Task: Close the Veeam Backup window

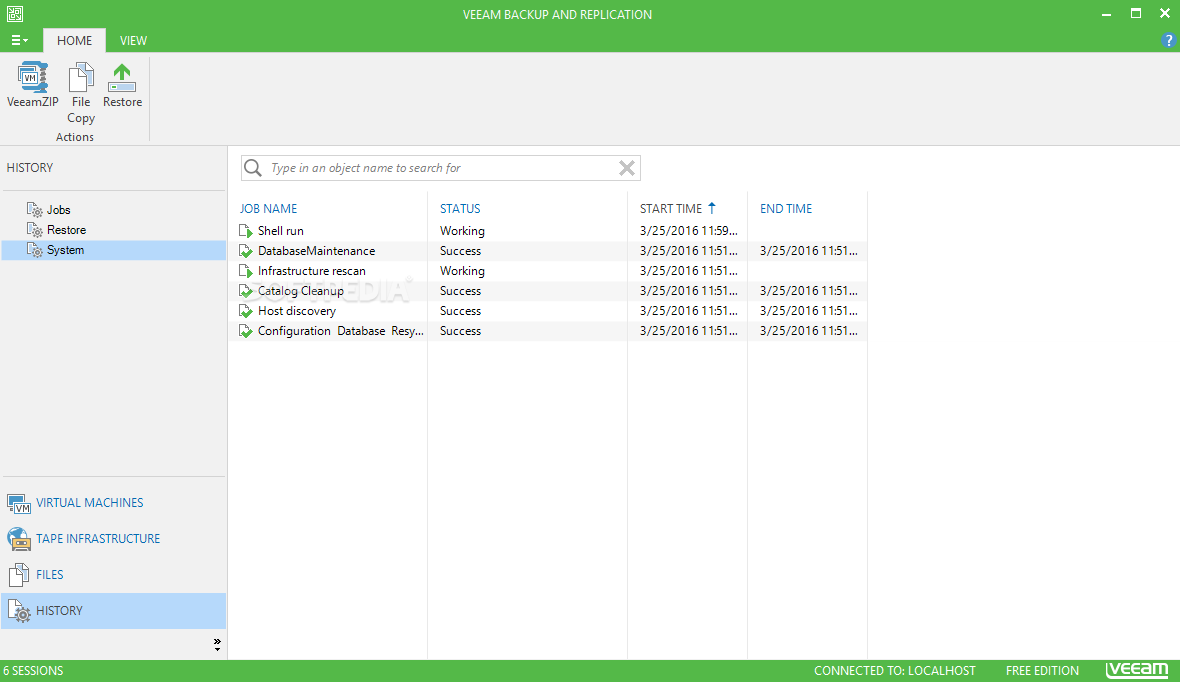Action: coord(1165,14)
